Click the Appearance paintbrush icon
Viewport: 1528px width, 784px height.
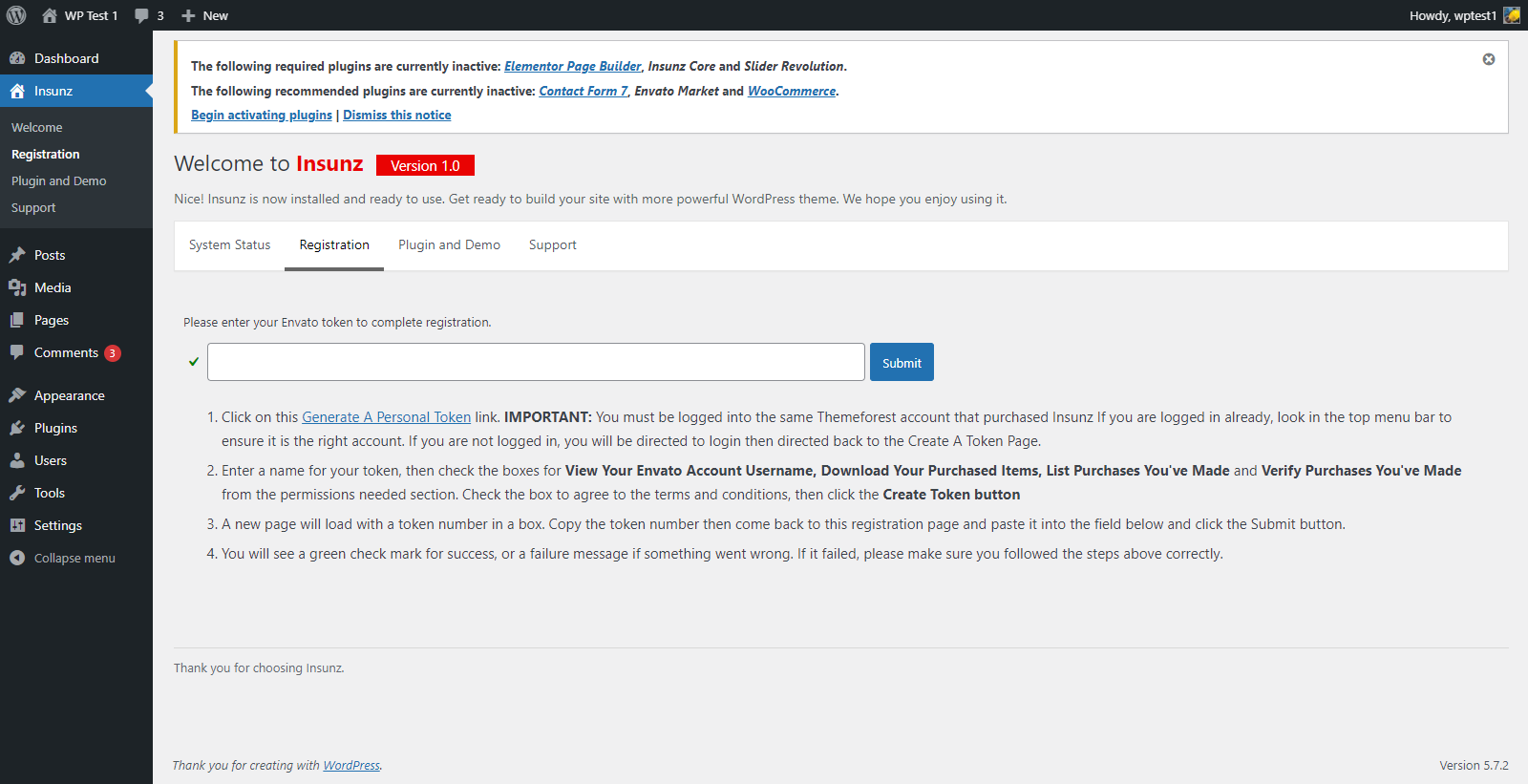click(17, 395)
